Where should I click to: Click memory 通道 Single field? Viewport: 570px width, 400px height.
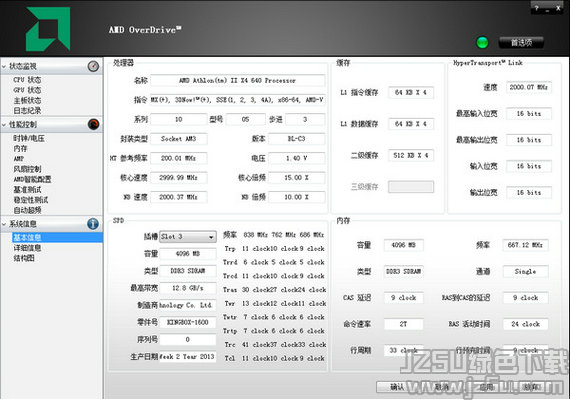point(525,271)
